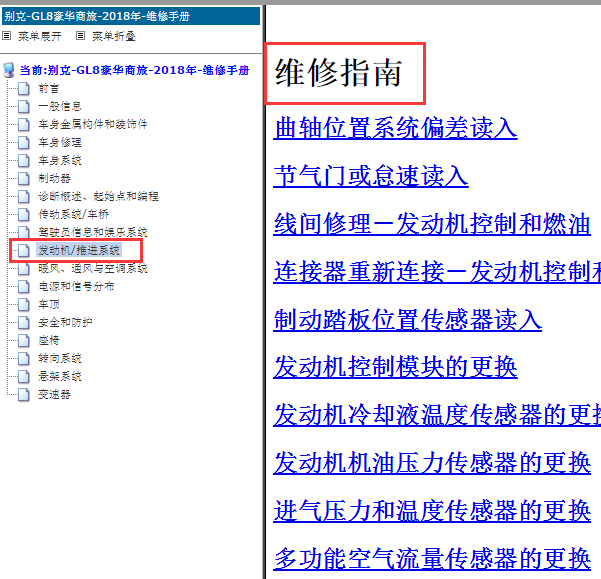Click the page icon beside 车身金属构件和装饰件
Screen dimensions: 601x579
(x=24, y=125)
